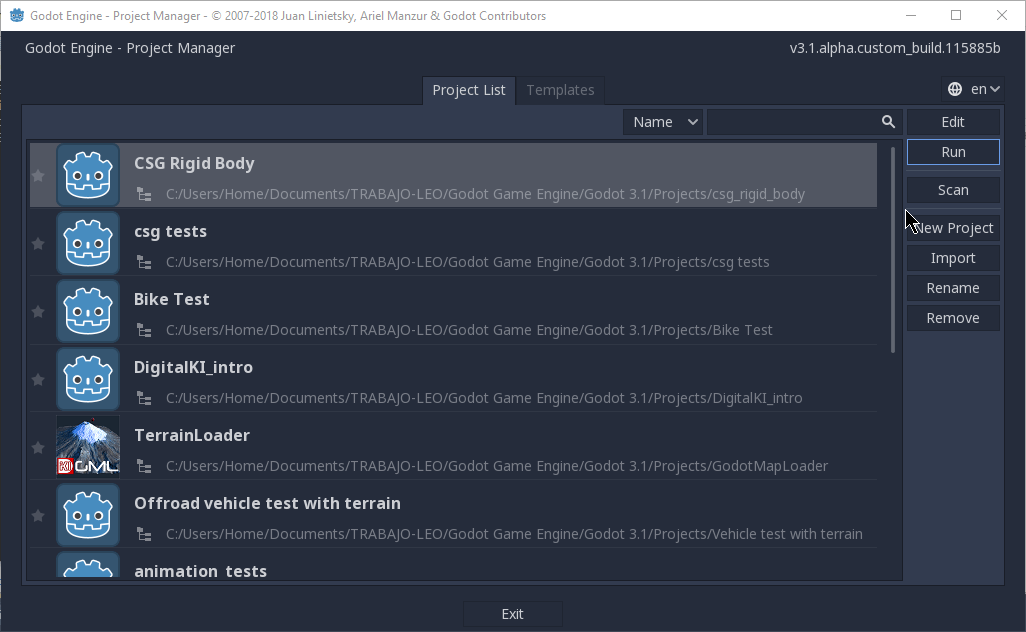Screen dimensions: 1026x632
Task: Open folder icon for CSG Rigid Body path
Action: tap(144, 194)
